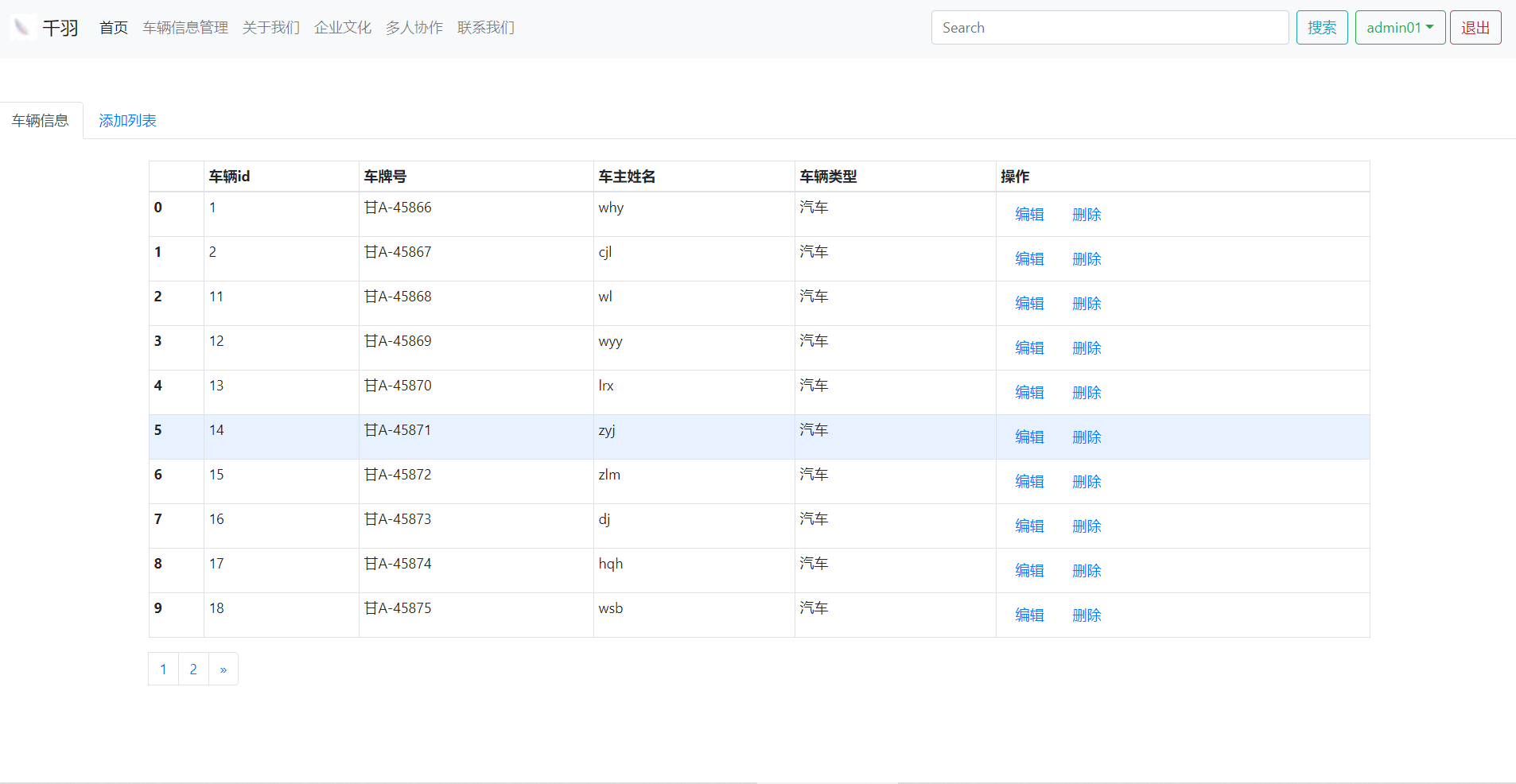Open 多人协作 navigation item

point(414,28)
